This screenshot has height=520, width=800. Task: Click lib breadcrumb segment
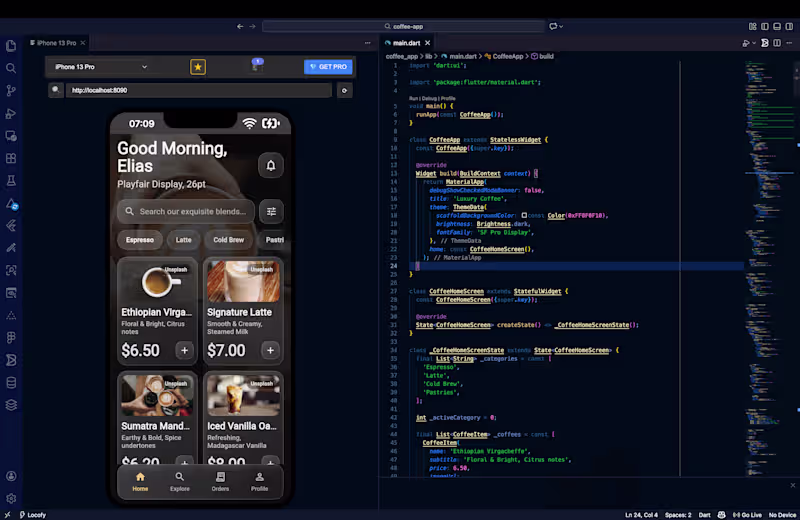429,56
